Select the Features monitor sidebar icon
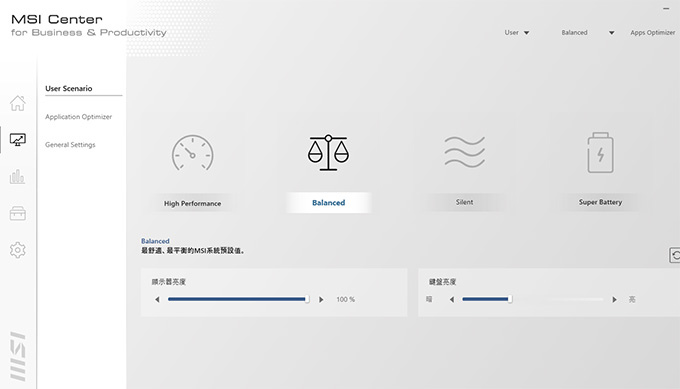The height and width of the screenshot is (389, 680). 18,140
